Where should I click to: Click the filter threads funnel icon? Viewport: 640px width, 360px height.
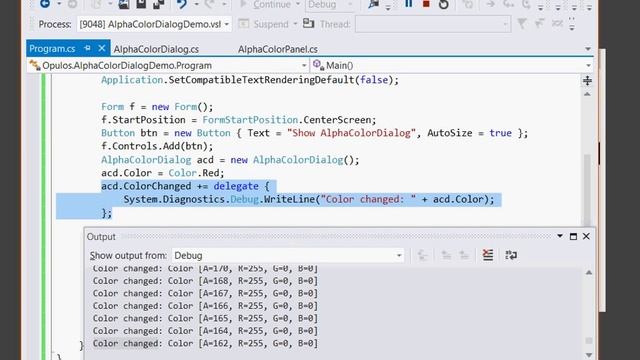coord(522,24)
